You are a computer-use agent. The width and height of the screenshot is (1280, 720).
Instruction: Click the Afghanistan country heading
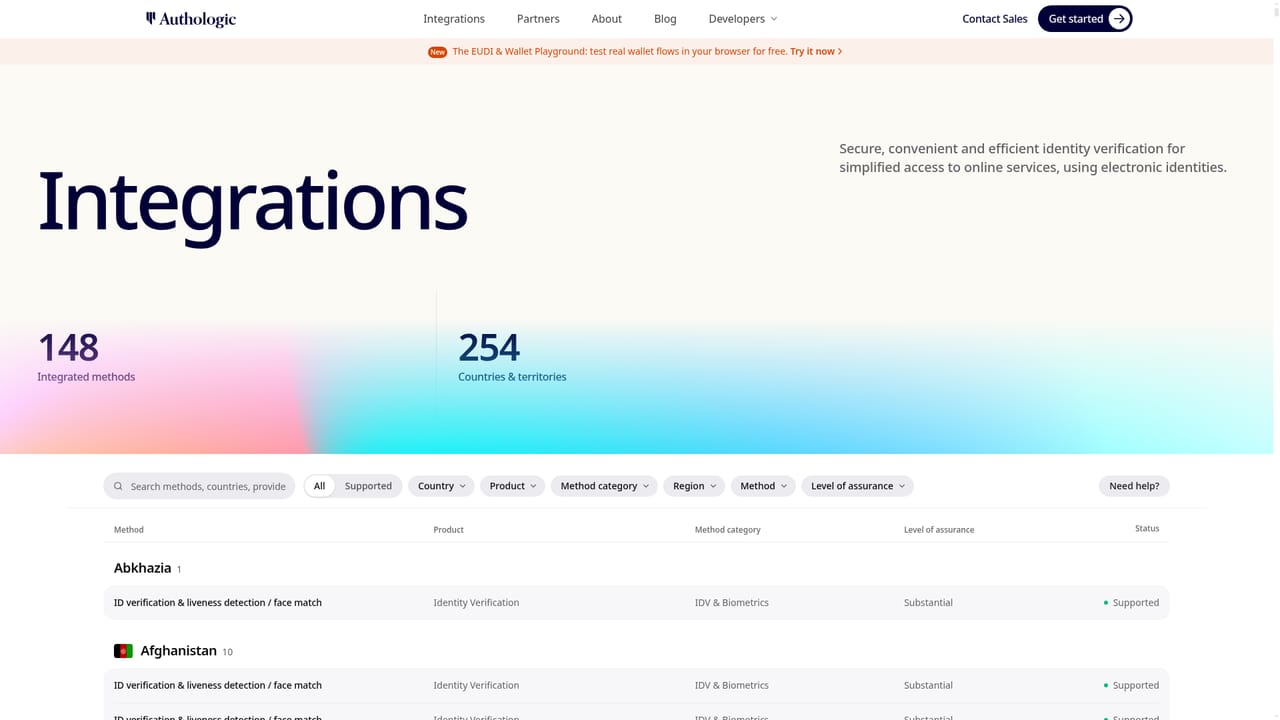coord(178,651)
